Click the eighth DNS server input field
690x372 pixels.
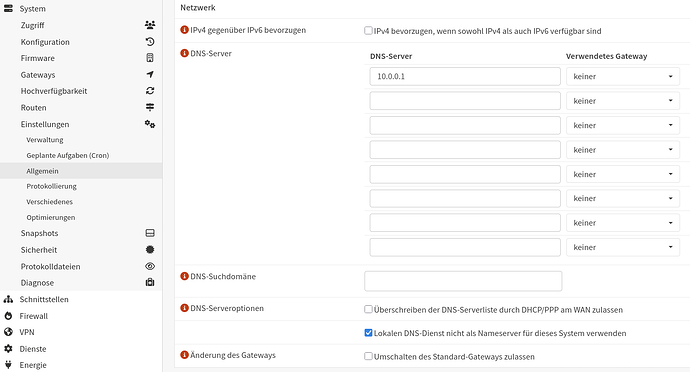[465, 247]
